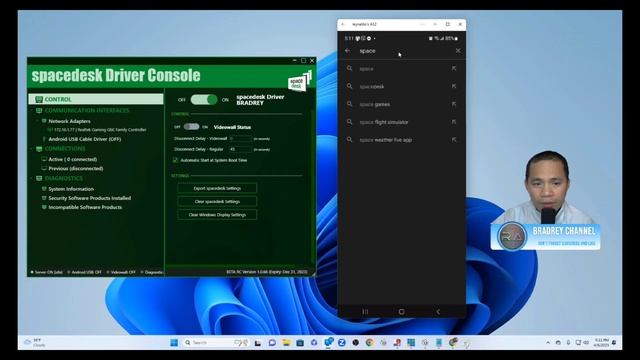640x360 pixels.
Task: Open the Windows Start menu
Action: [x=174, y=342]
